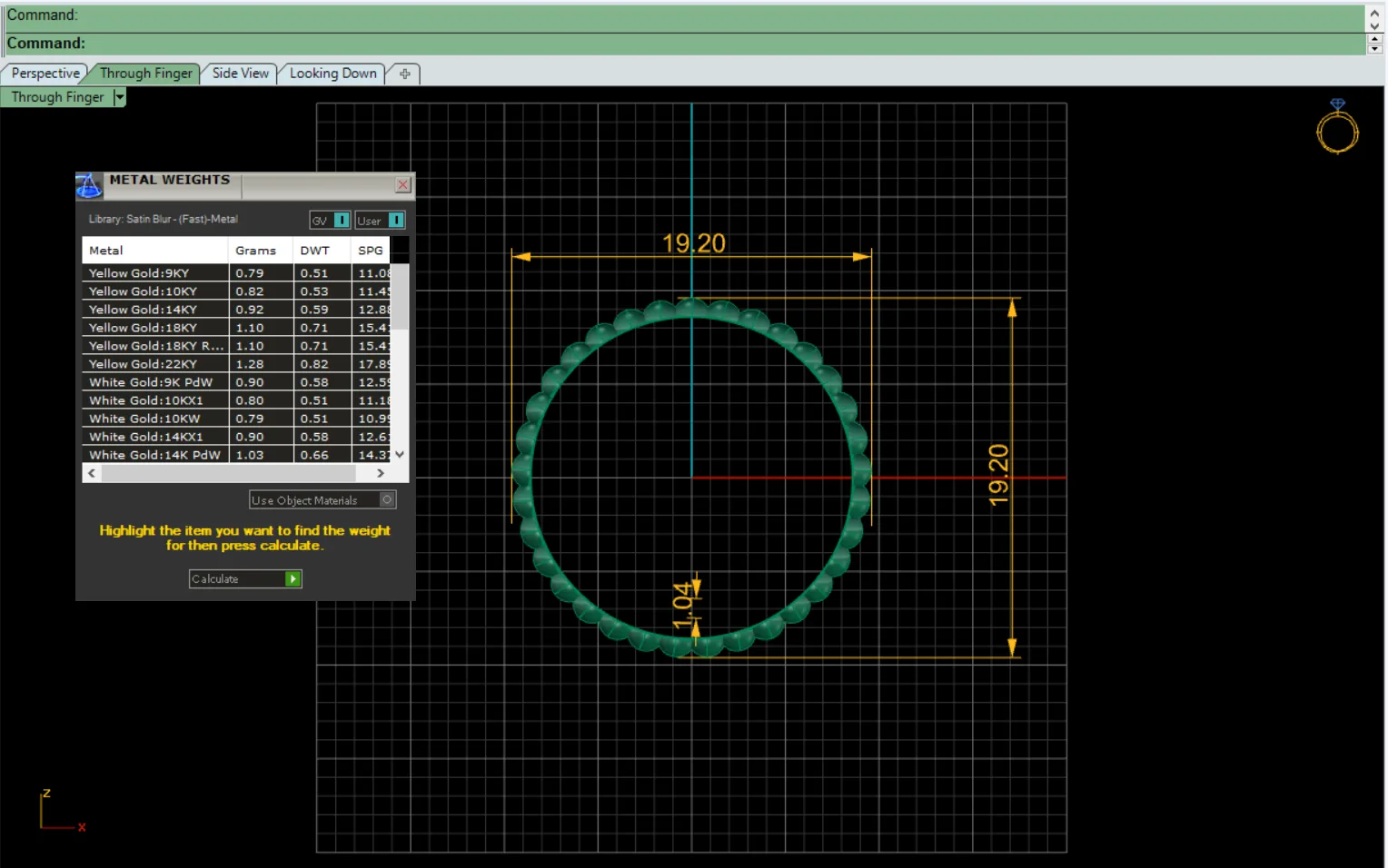Click the SPG column header
The image size is (1388, 868).
371,251
